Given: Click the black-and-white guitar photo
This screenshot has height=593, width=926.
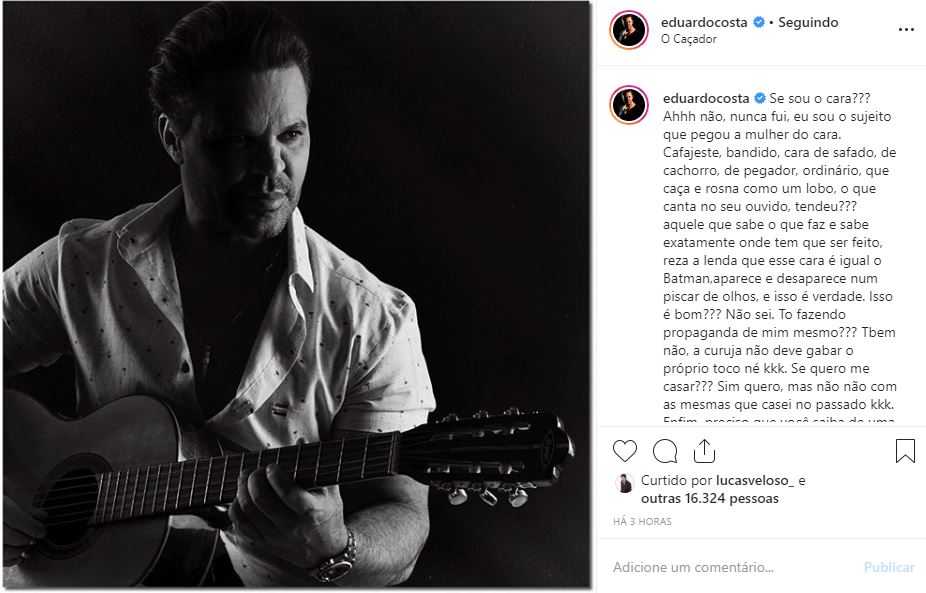Looking at the screenshot, I should tap(296, 296).
